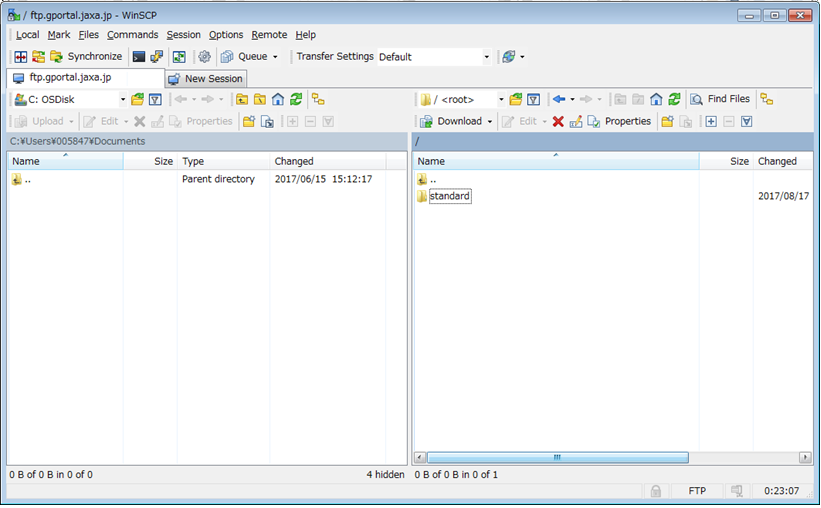Open remote Properties button
The height and width of the screenshot is (508, 821).
point(619,122)
